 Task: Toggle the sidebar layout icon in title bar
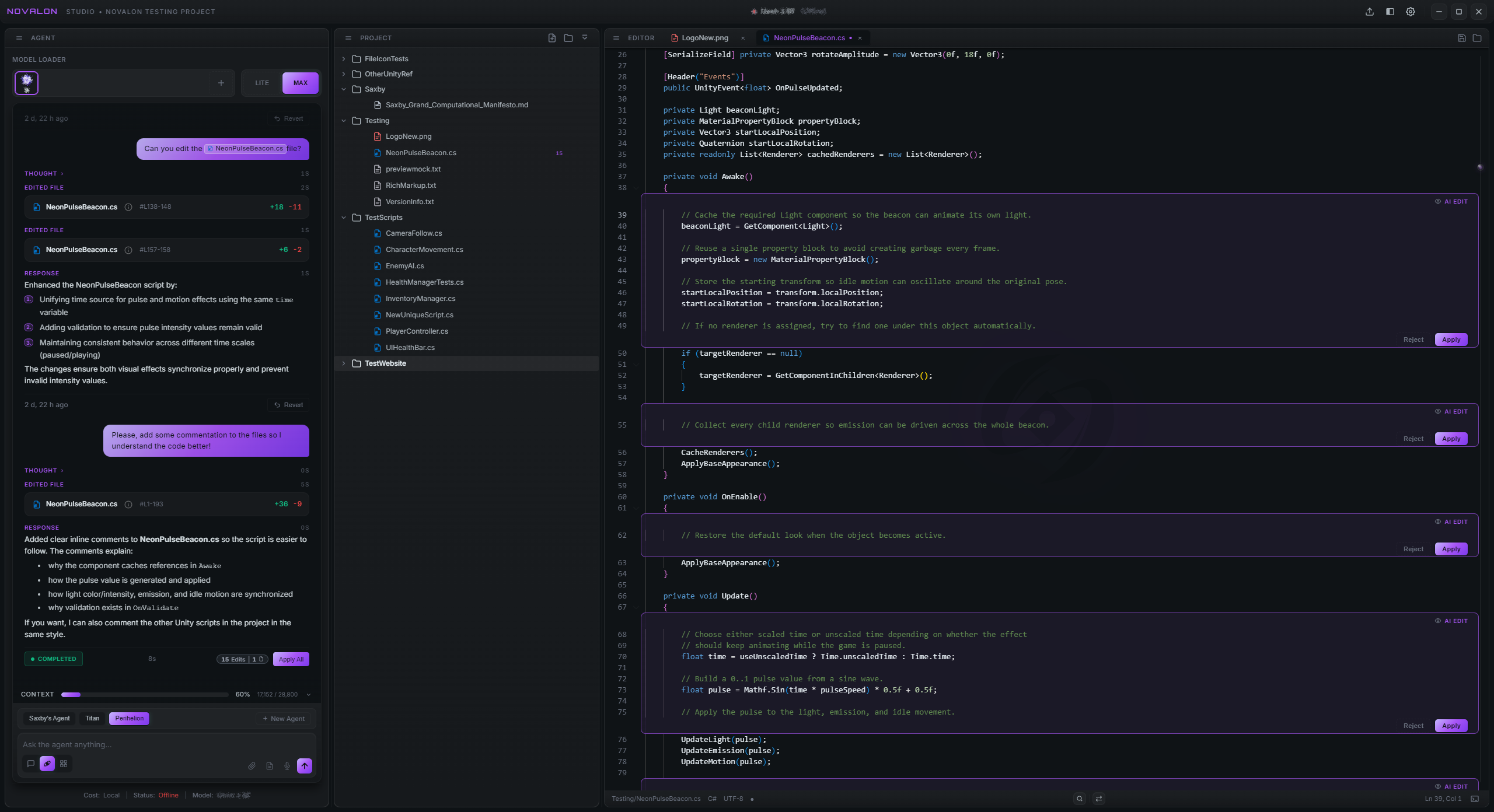[1390, 12]
